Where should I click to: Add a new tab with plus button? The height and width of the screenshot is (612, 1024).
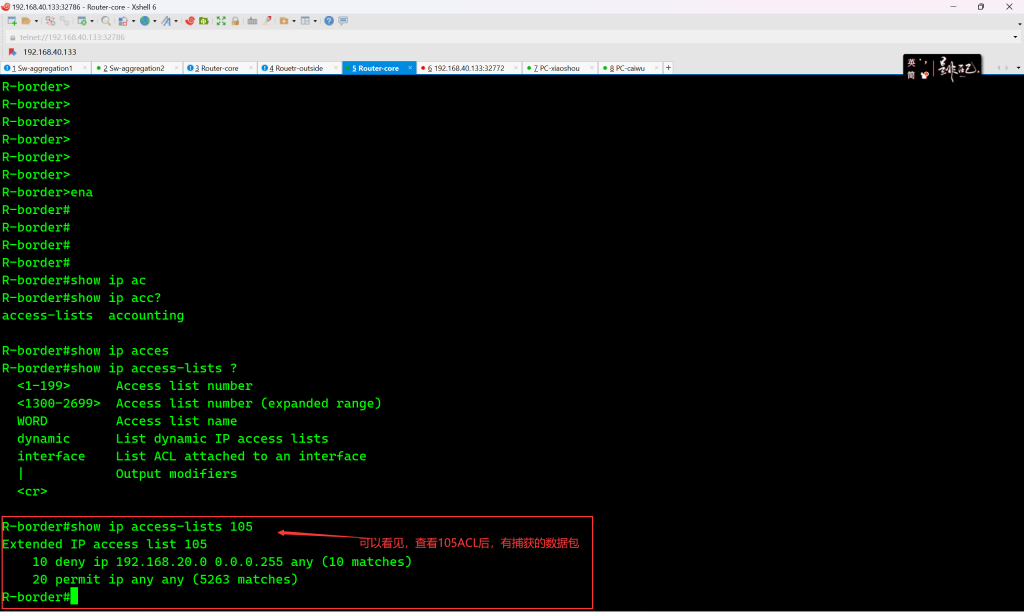668,68
